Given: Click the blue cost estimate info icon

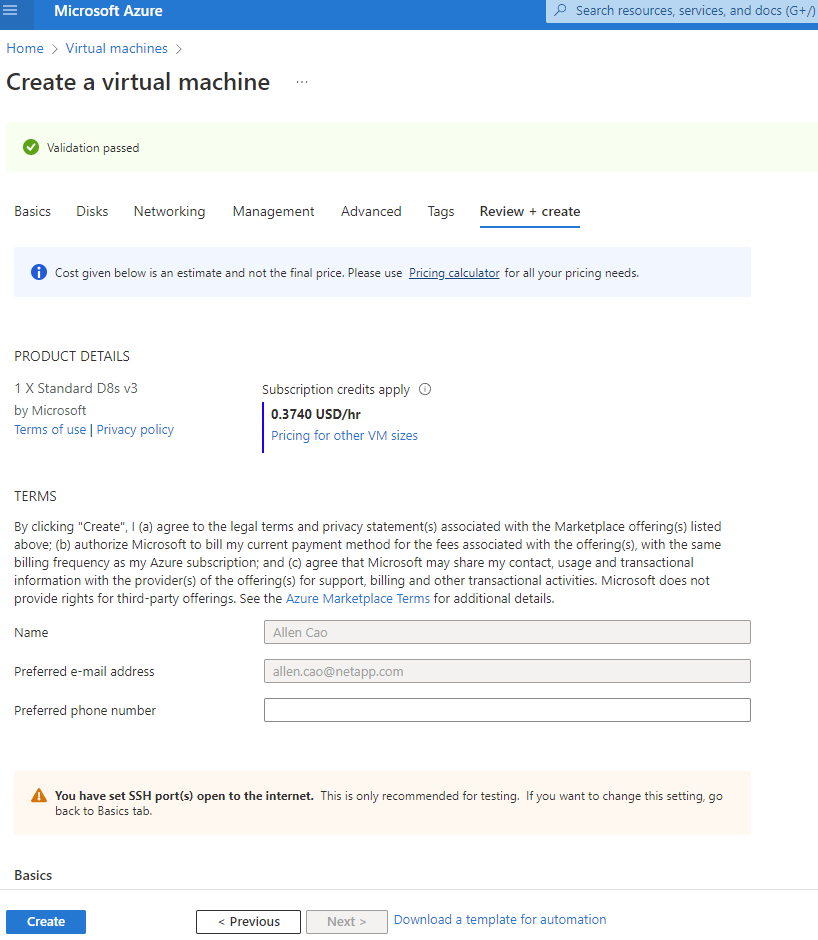Looking at the screenshot, I should [x=39, y=272].
